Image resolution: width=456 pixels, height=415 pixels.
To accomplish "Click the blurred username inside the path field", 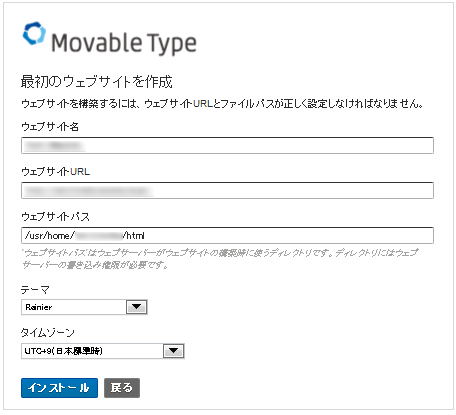I will click(99, 236).
